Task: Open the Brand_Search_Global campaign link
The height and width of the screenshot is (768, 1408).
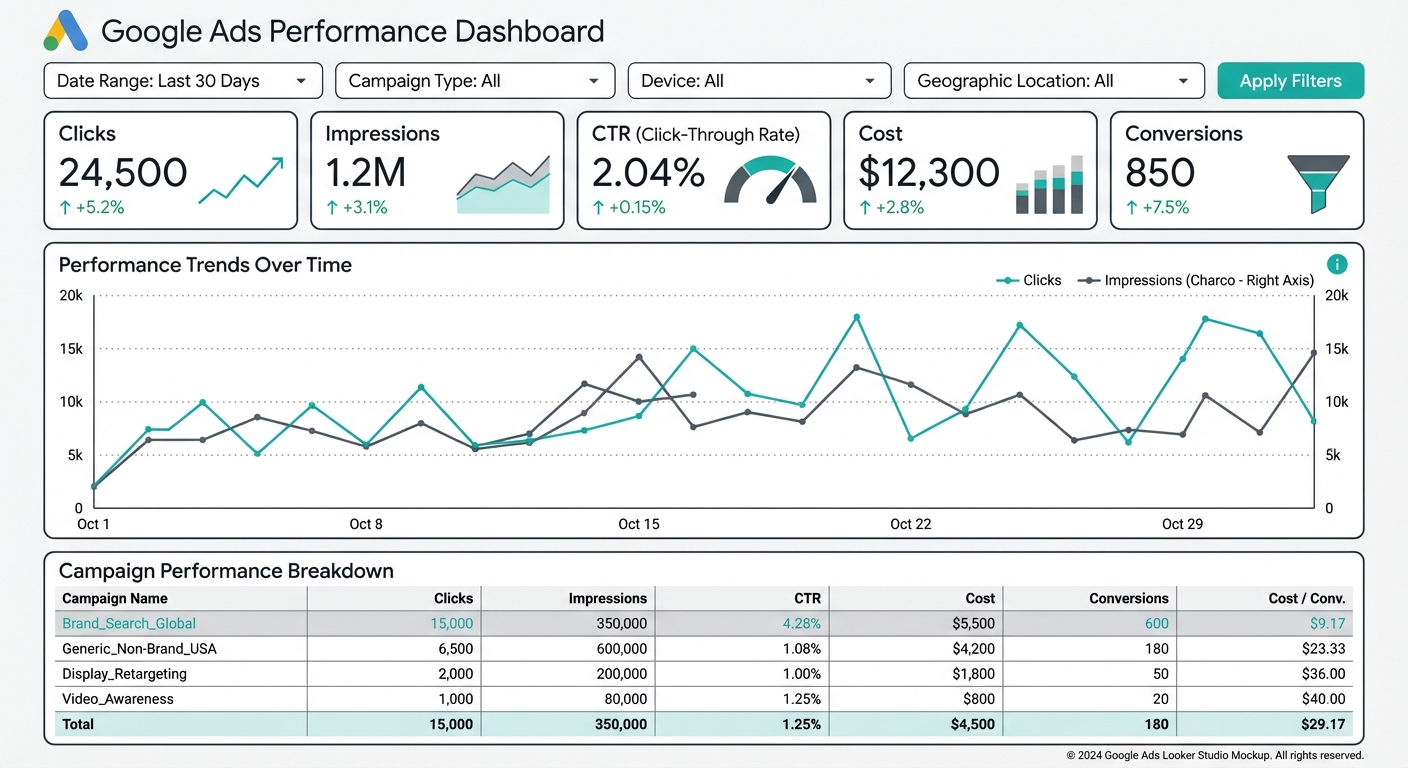Action: pos(128,623)
